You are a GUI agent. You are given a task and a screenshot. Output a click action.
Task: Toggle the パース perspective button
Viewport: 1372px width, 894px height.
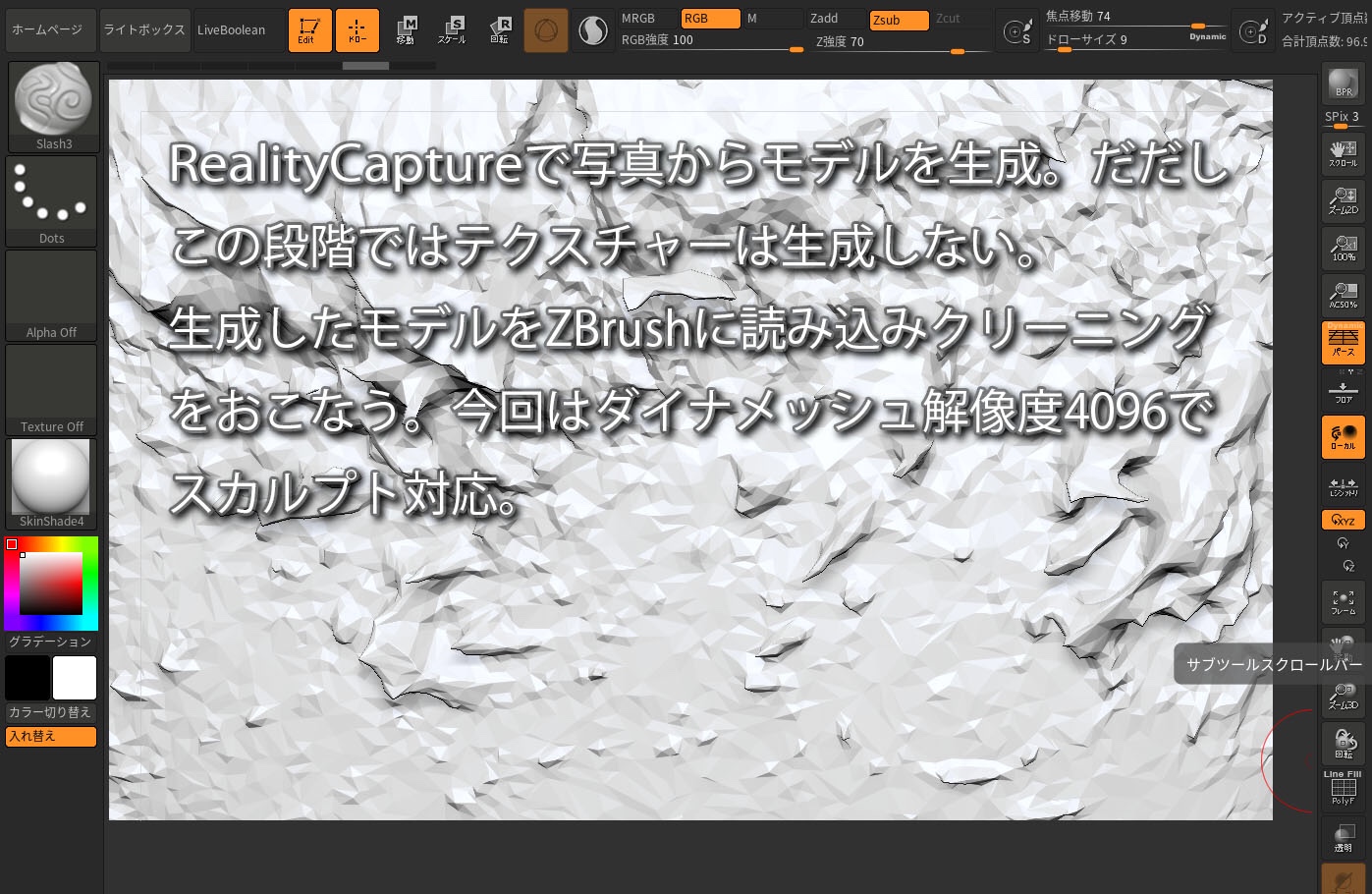tap(1344, 342)
